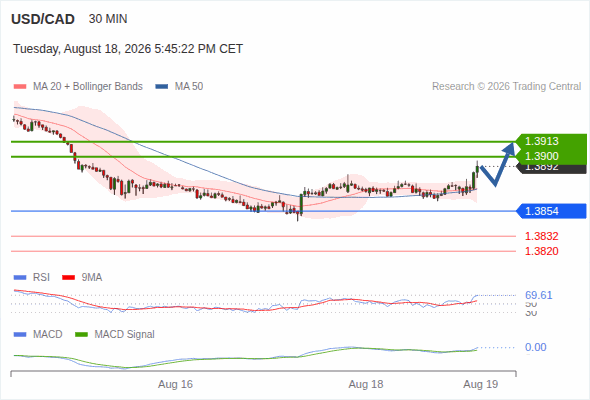The image size is (590, 400).
Task: Click the 30 MIN timeframe label
Action: coord(108,19)
